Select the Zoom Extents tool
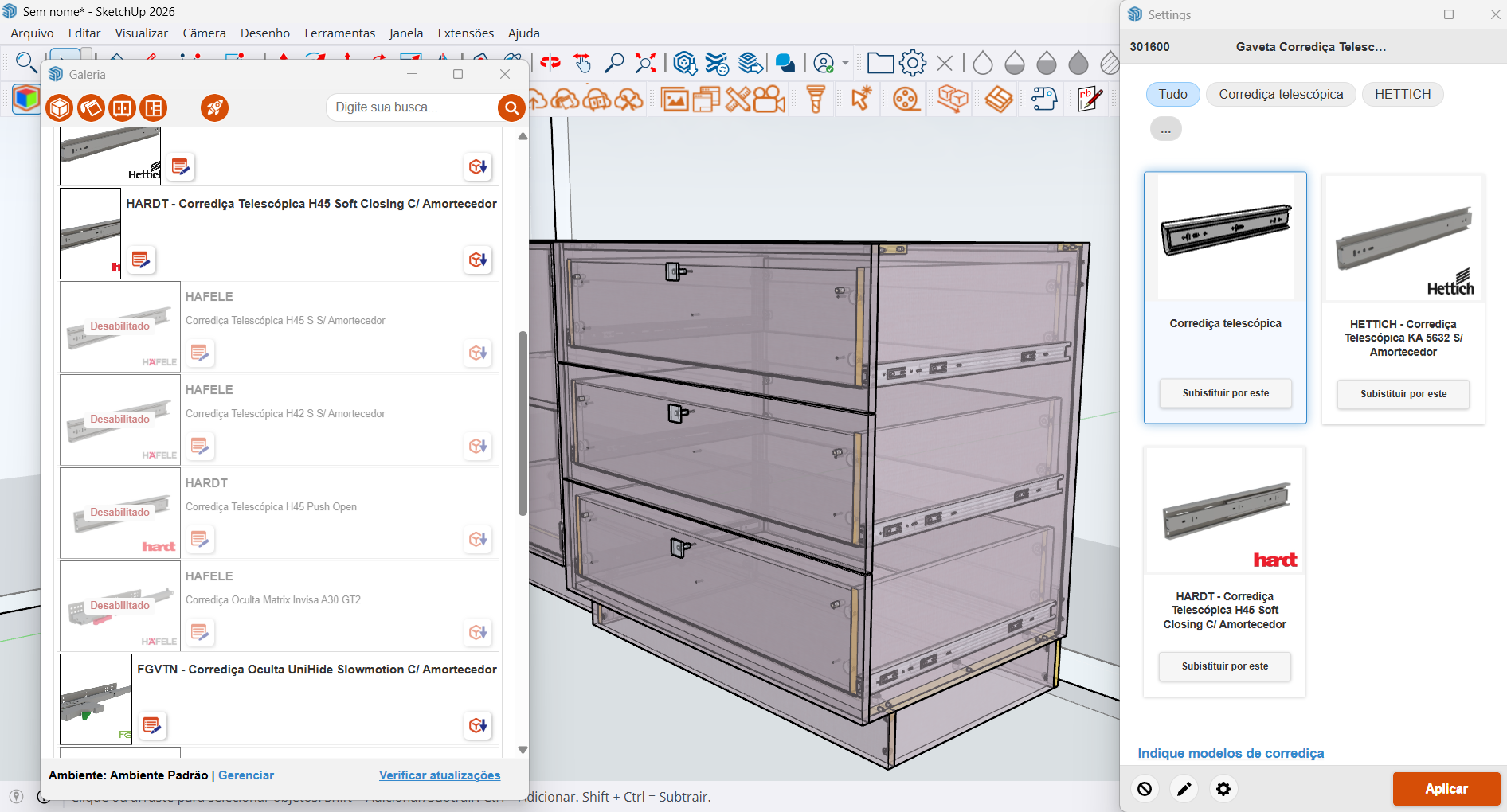The height and width of the screenshot is (812, 1507). click(645, 63)
